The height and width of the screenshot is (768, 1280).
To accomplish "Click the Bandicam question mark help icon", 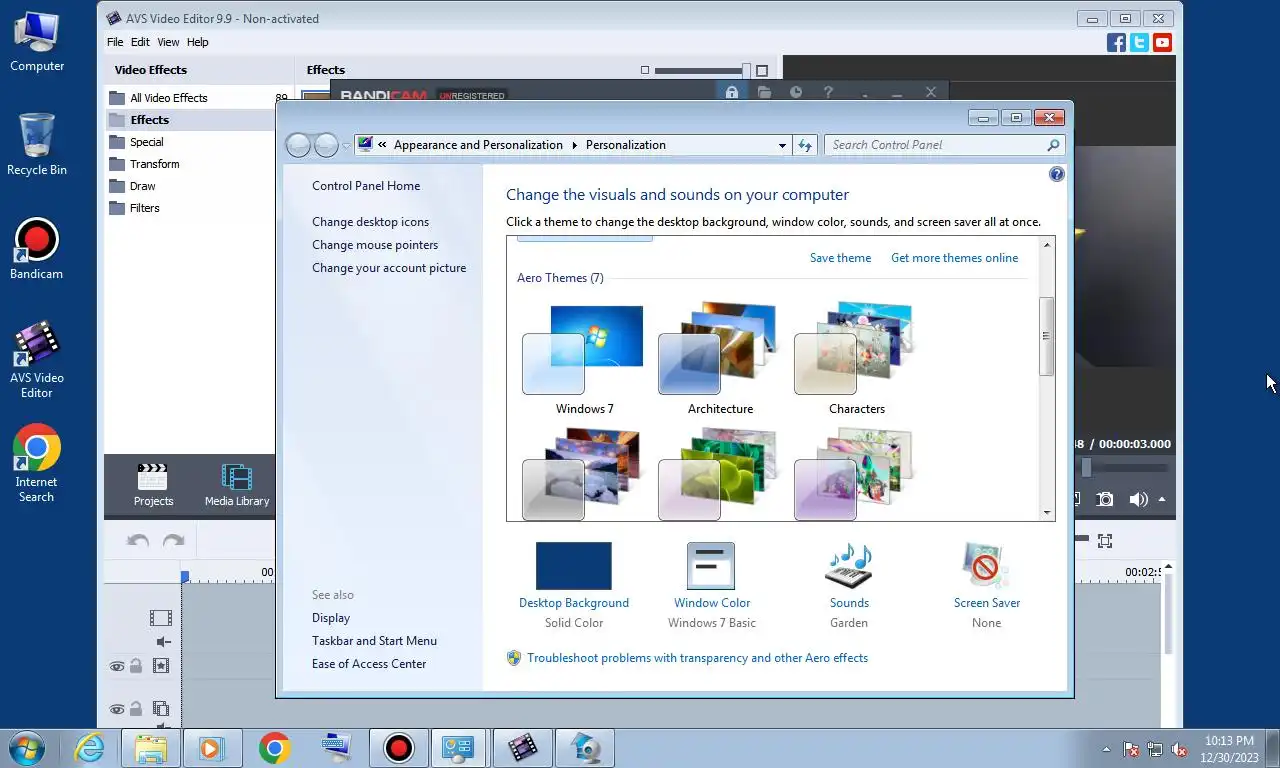I will [828, 93].
